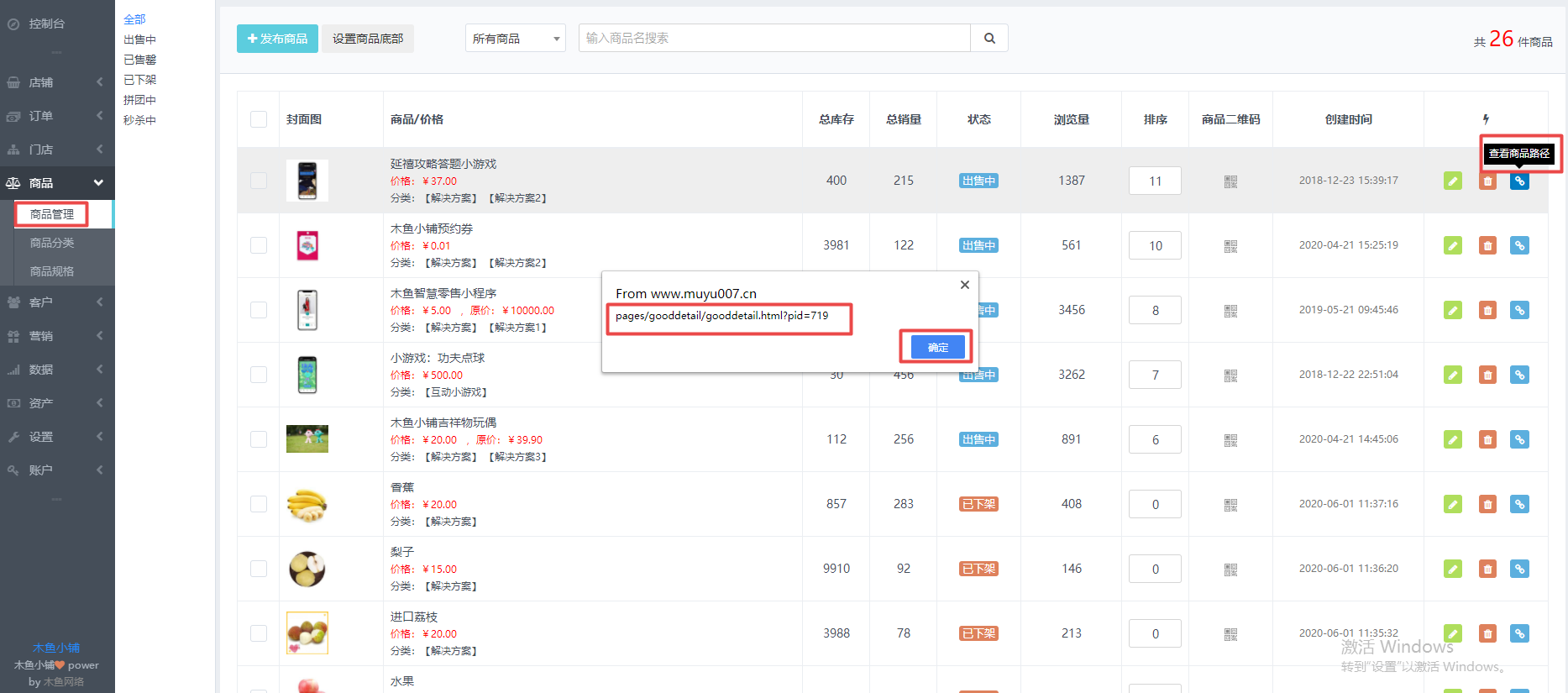
Task: Expand the 客户 sidebar menu
Action: (57, 302)
